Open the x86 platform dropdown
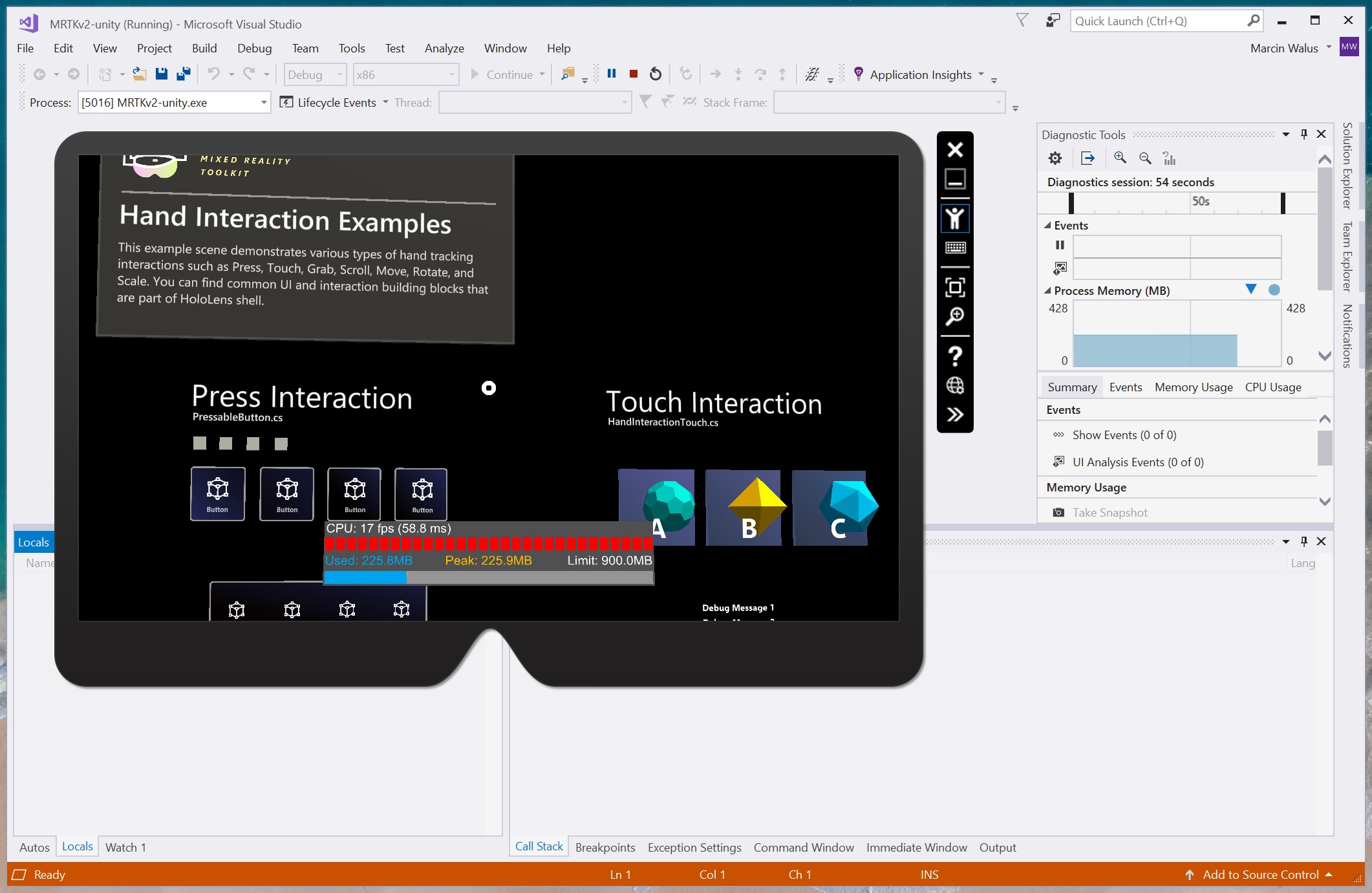The image size is (1372, 893). (452, 75)
